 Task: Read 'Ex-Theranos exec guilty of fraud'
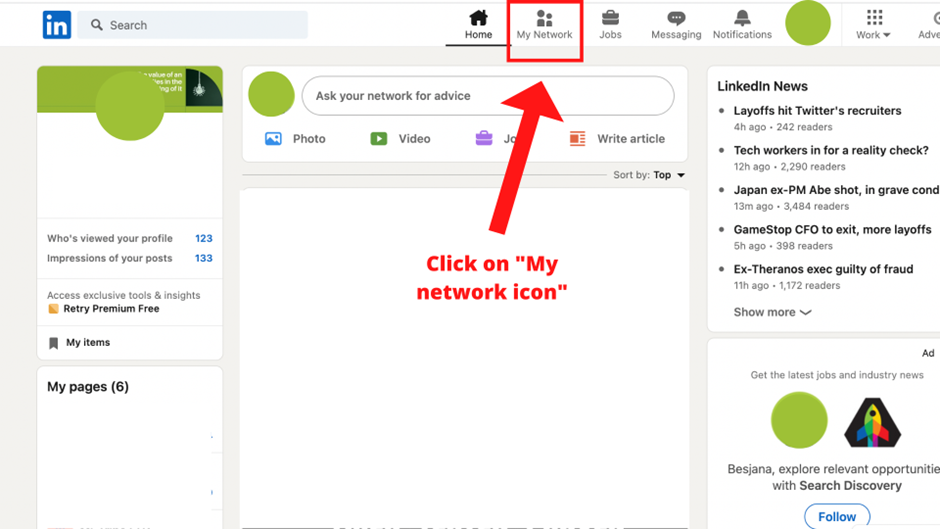pos(824,269)
